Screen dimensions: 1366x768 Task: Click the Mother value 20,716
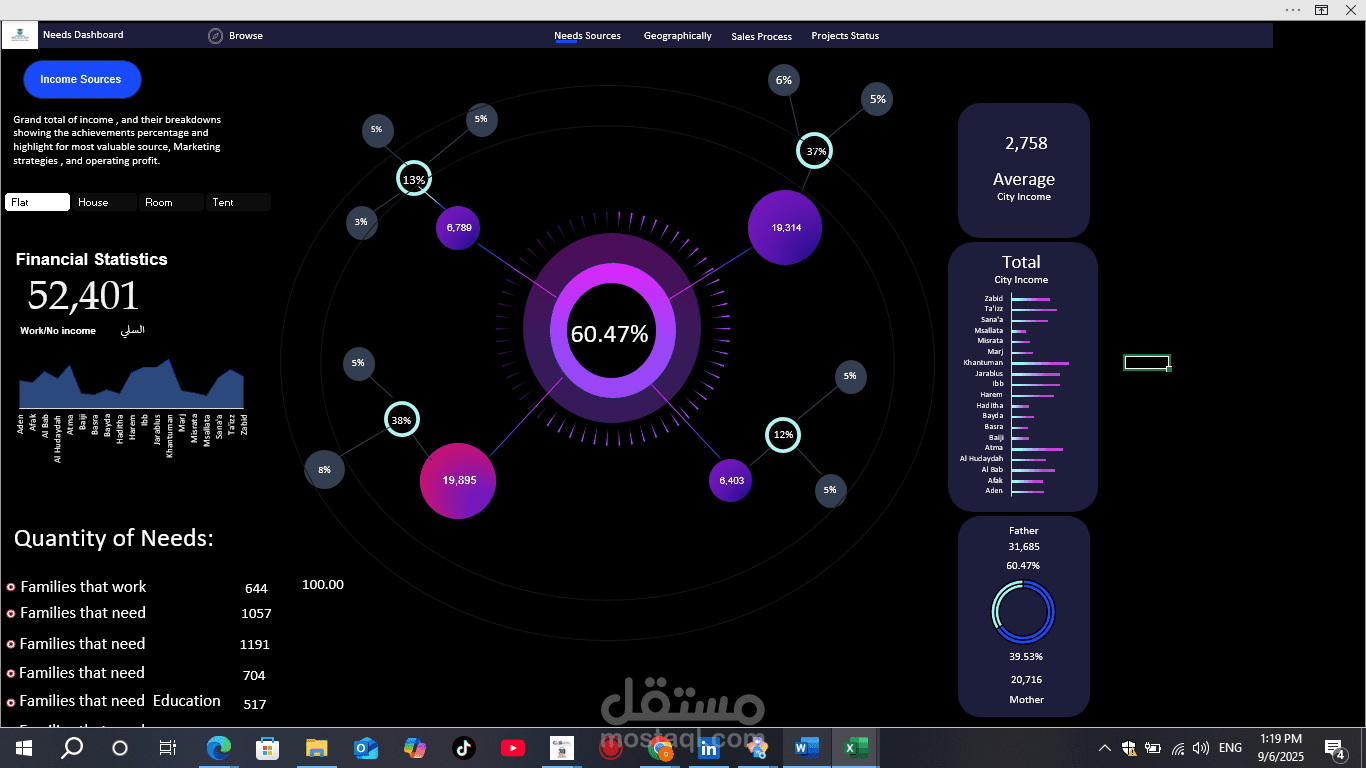(1026, 679)
